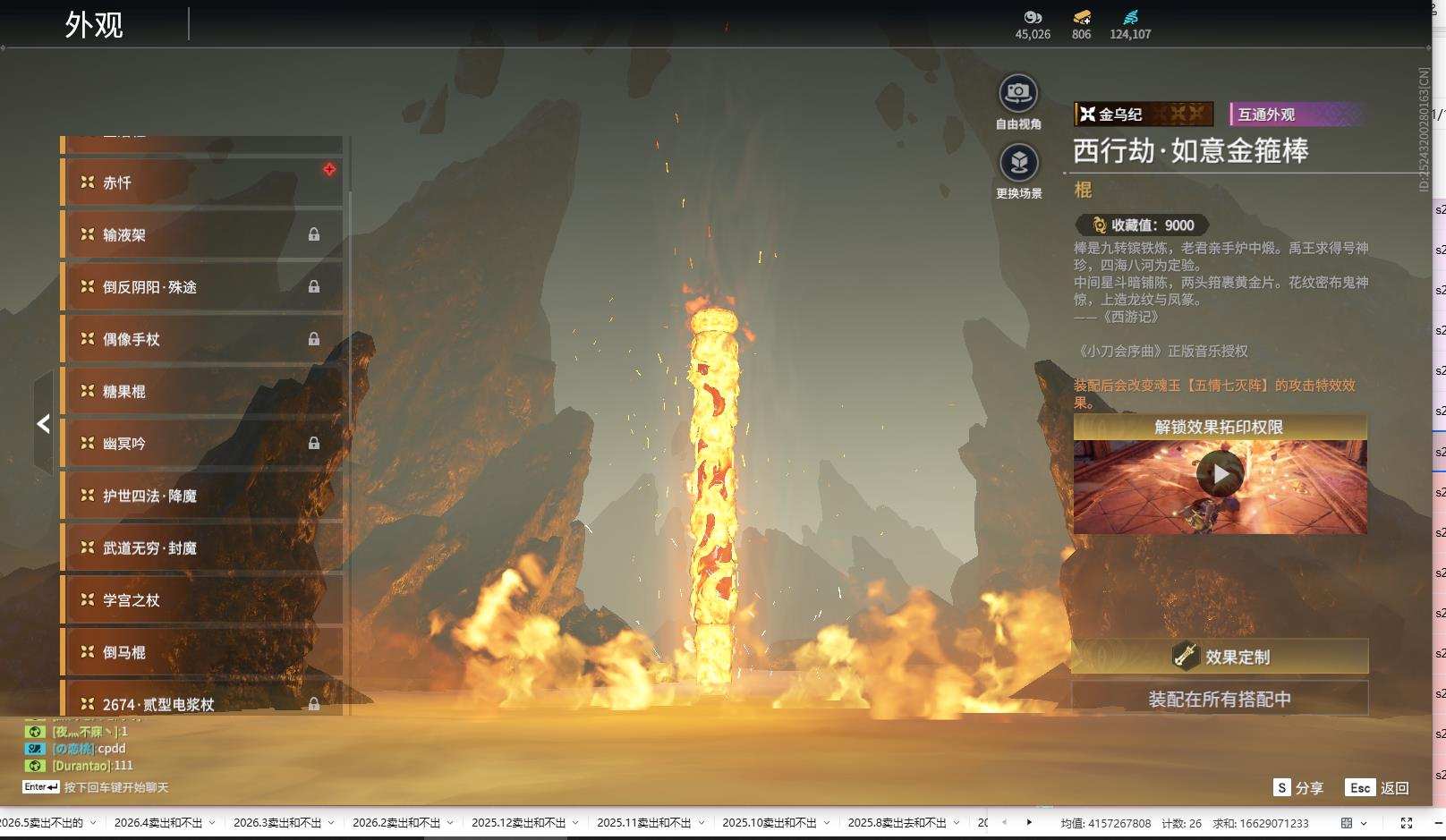This screenshot has height=840, width=1446.
Task: Select the 学宫之杖 weapon skin
Action: (202, 599)
